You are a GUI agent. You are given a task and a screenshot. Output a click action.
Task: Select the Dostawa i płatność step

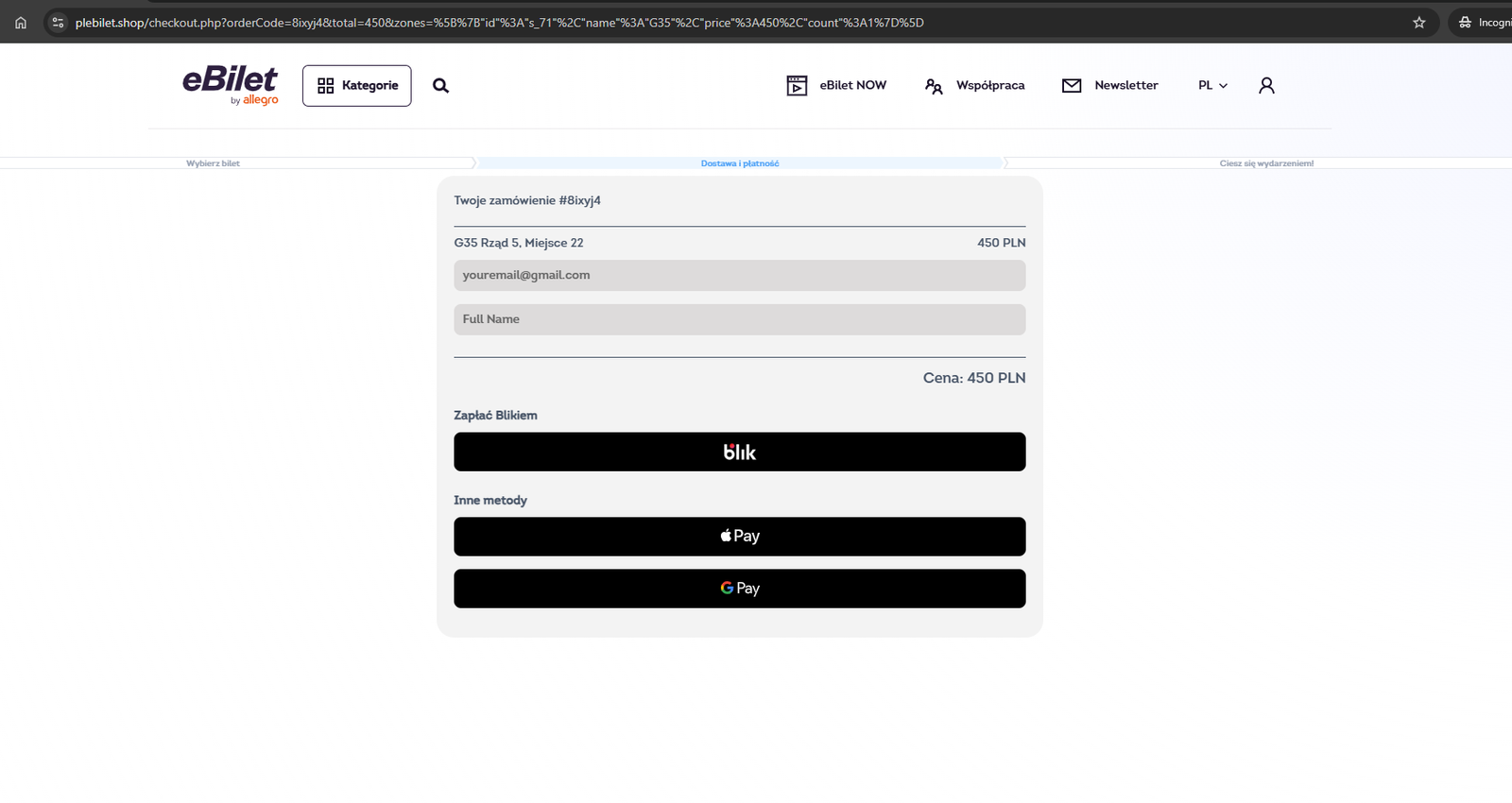(739, 163)
